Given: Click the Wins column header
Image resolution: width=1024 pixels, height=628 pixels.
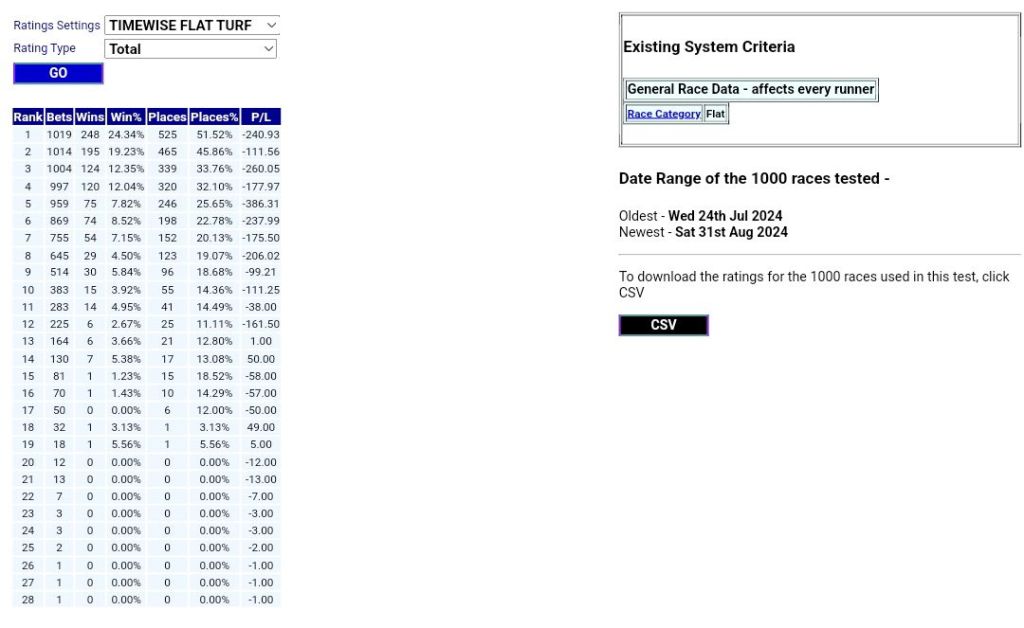Looking at the screenshot, I should coord(90,117).
